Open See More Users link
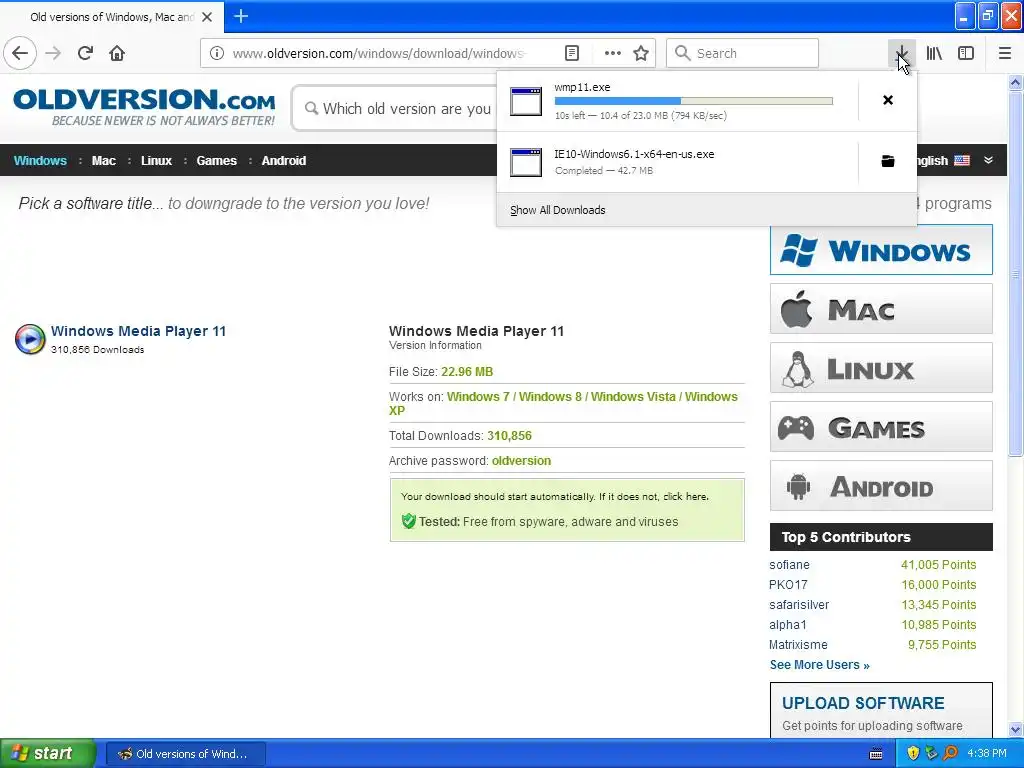 click(x=820, y=665)
